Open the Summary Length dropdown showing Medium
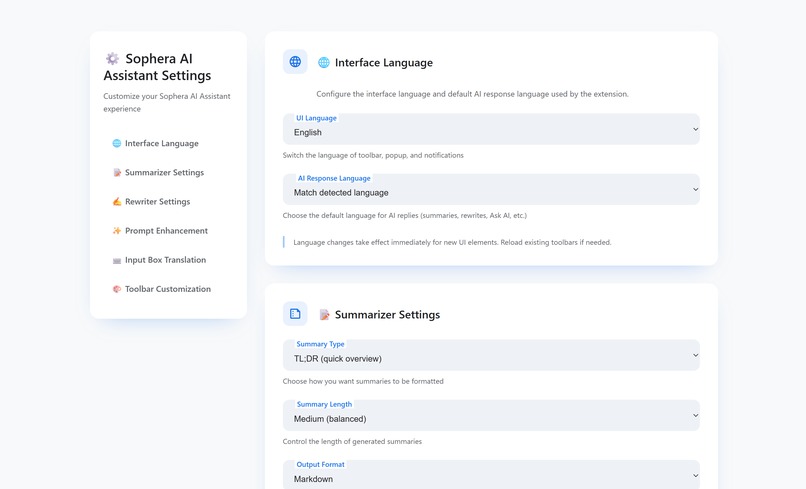 [491, 415]
